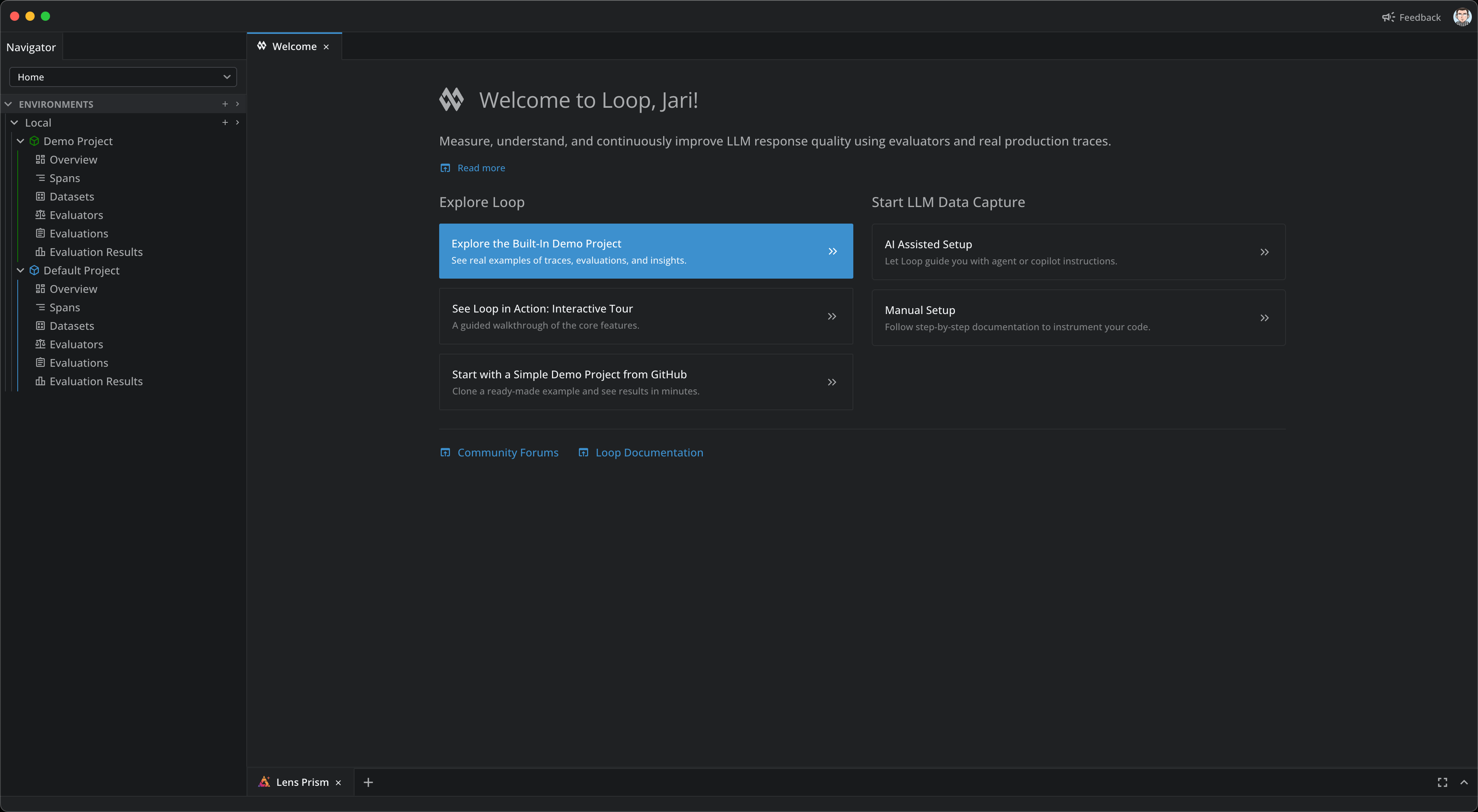This screenshot has width=1478, height=812.
Task: Open the Home dropdown in Navigator
Action: coord(123,77)
